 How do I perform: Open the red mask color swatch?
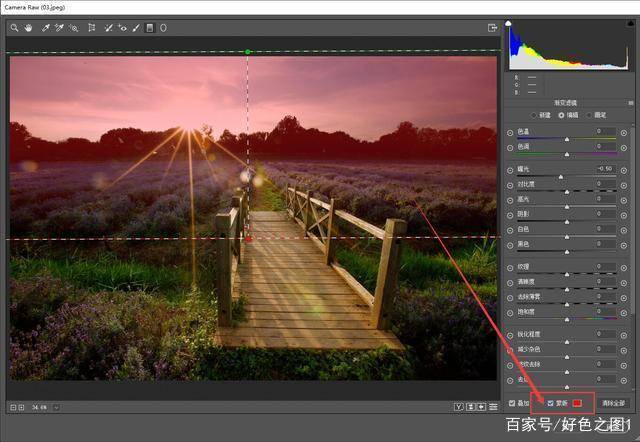578,403
